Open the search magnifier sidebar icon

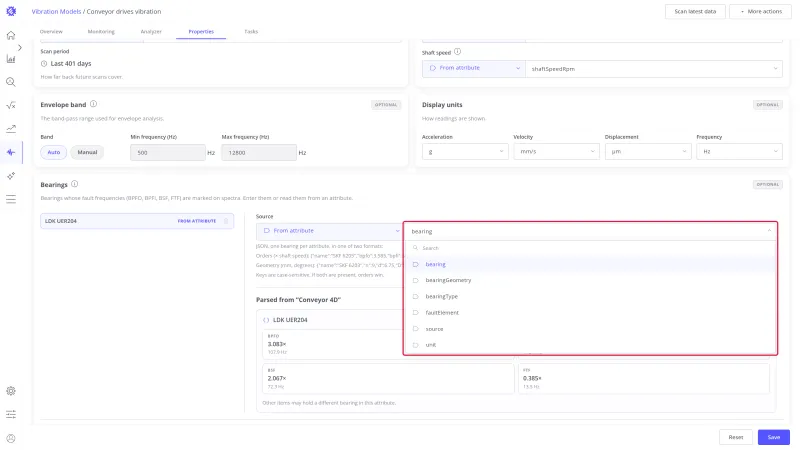[x=11, y=82]
